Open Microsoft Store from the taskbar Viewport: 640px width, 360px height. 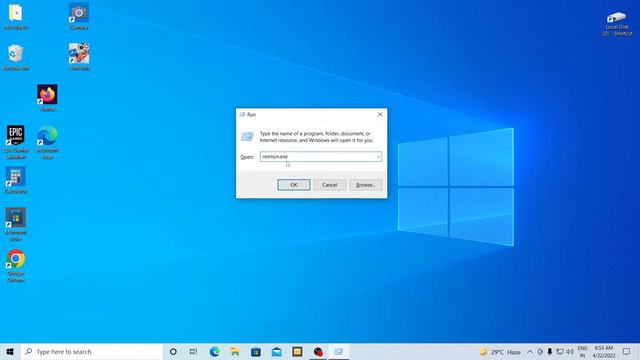[256, 351]
